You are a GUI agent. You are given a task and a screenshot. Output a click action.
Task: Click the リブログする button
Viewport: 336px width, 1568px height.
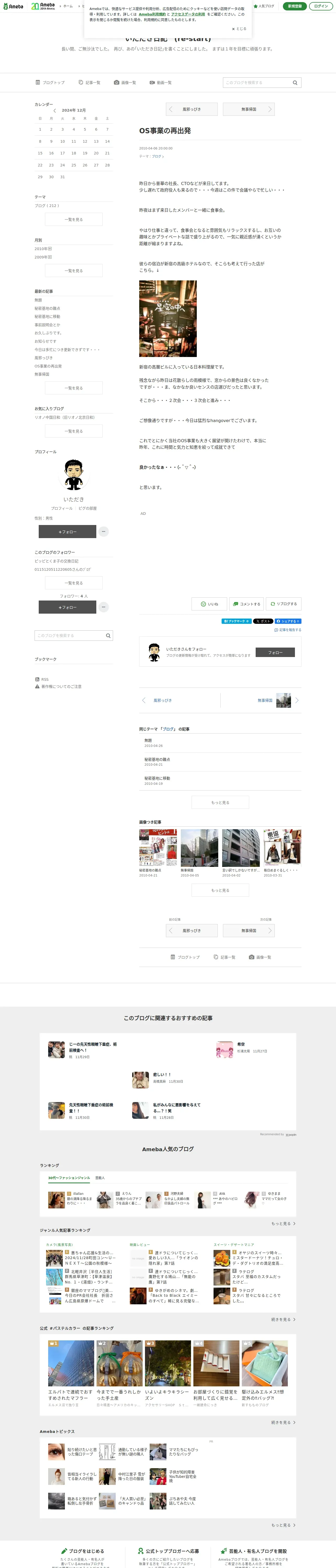284,604
